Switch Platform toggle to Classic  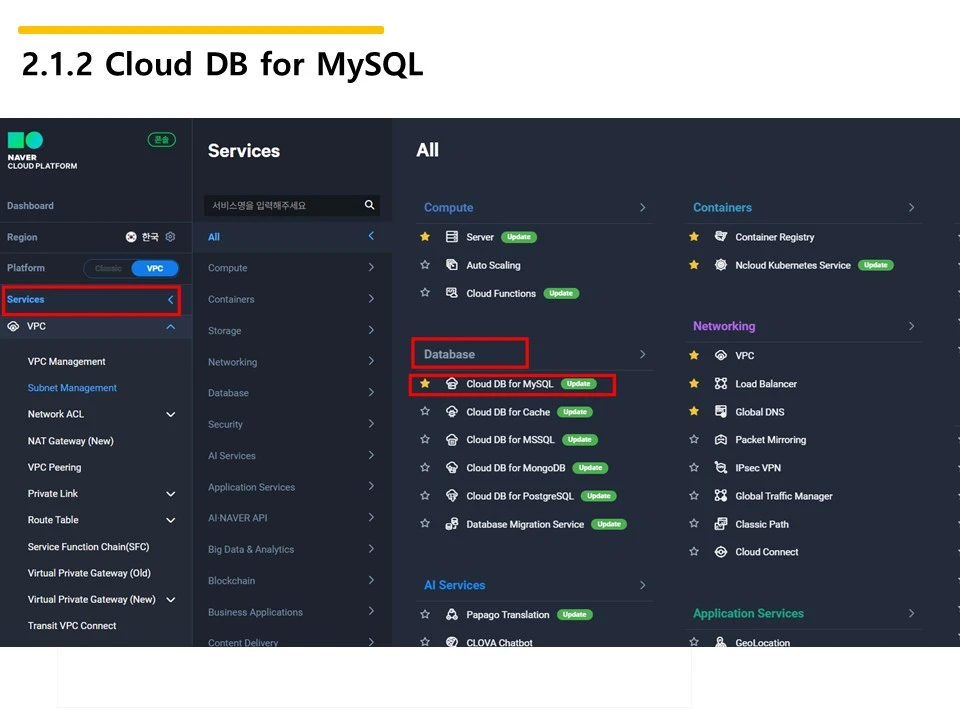click(108, 268)
